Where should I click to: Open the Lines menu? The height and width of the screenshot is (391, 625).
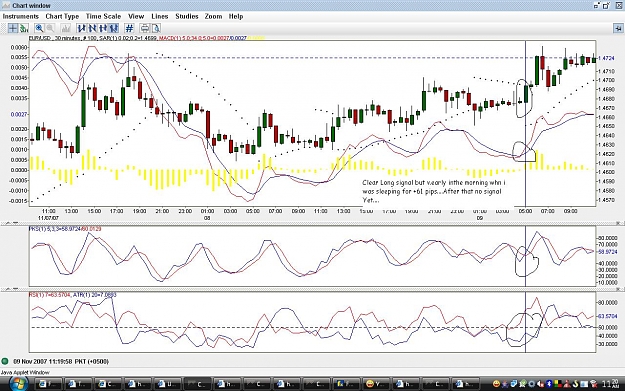159,16
